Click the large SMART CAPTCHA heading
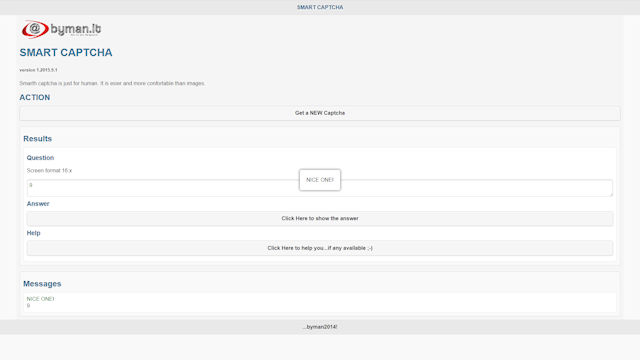Screen dimensions: 640x360 66,53
